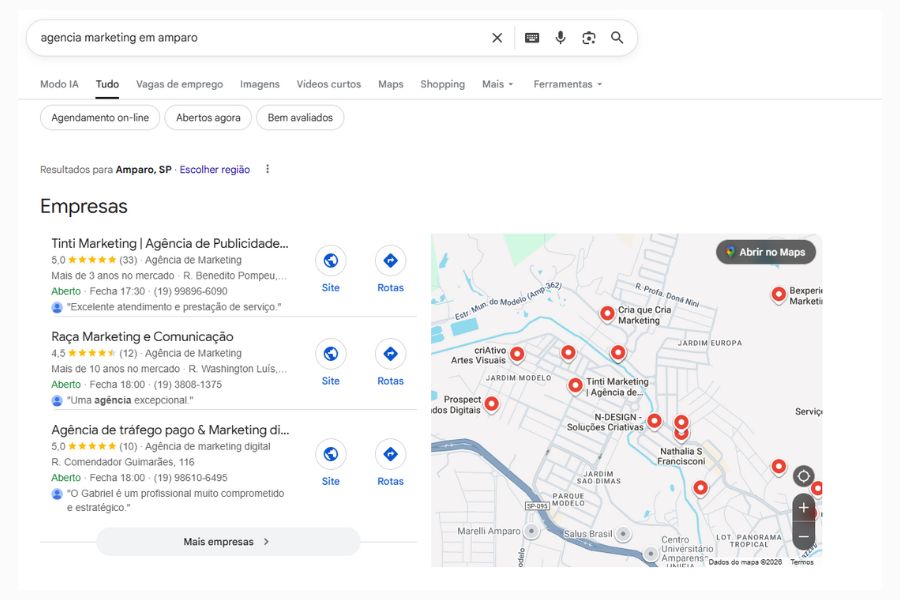This screenshot has height=600, width=900.
Task: Expand the Mais empresas list
Action: click(228, 541)
